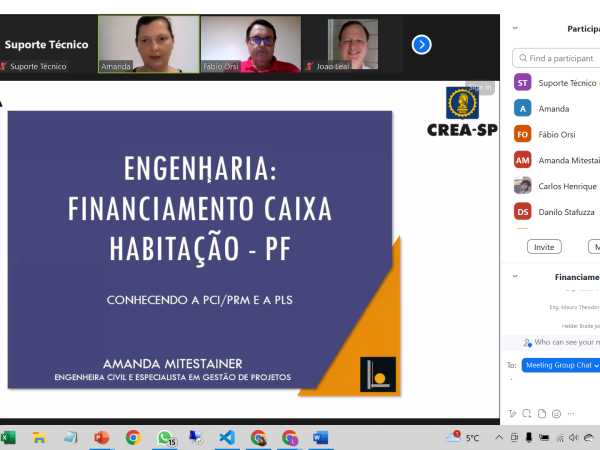Viewport: 600px width, 450px height.
Task: Show next video thumbnails with blue arrow
Action: click(421, 45)
